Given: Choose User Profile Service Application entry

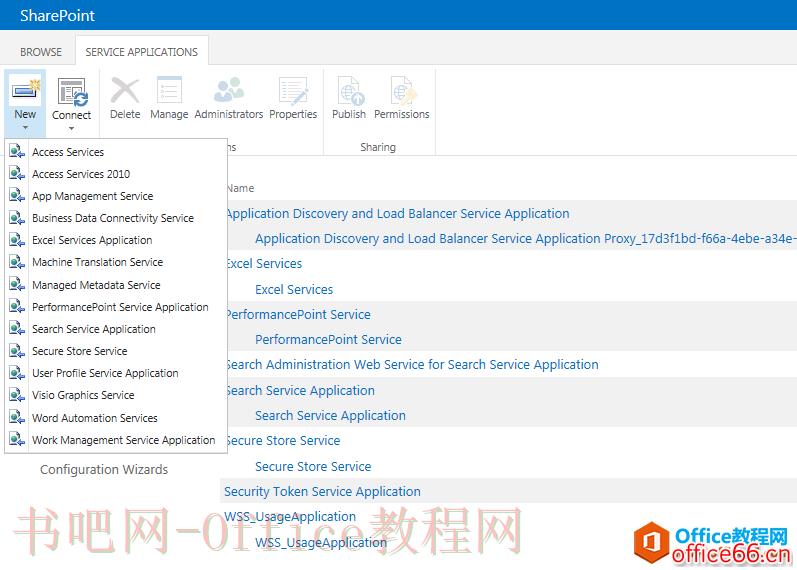Looking at the screenshot, I should [105, 373].
